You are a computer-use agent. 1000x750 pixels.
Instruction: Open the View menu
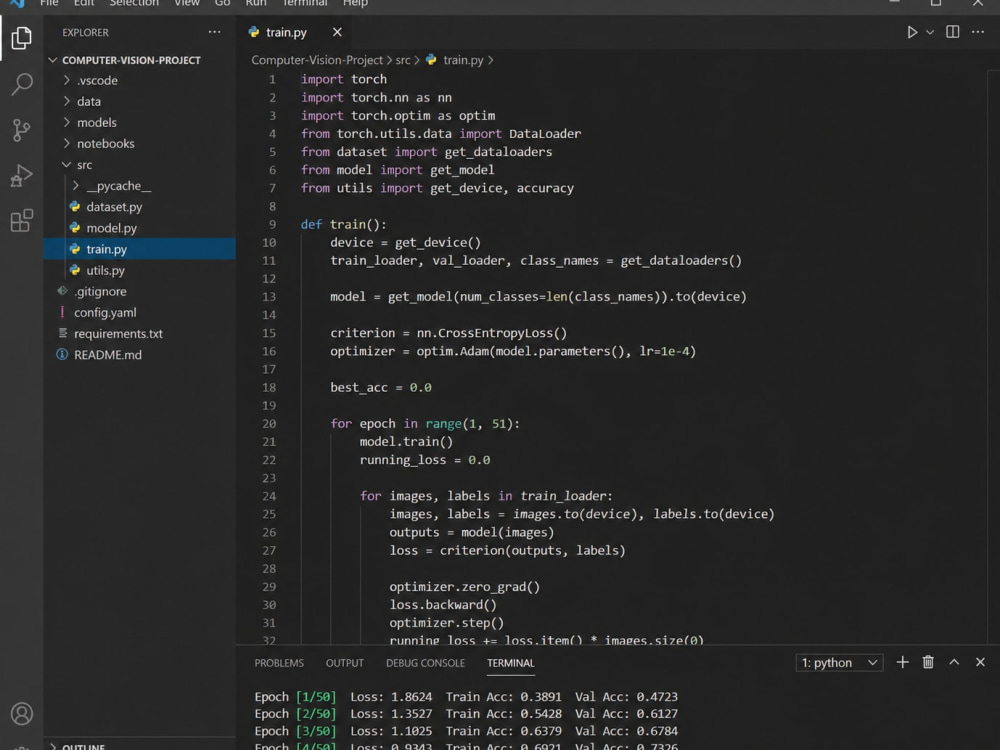pos(187,3)
